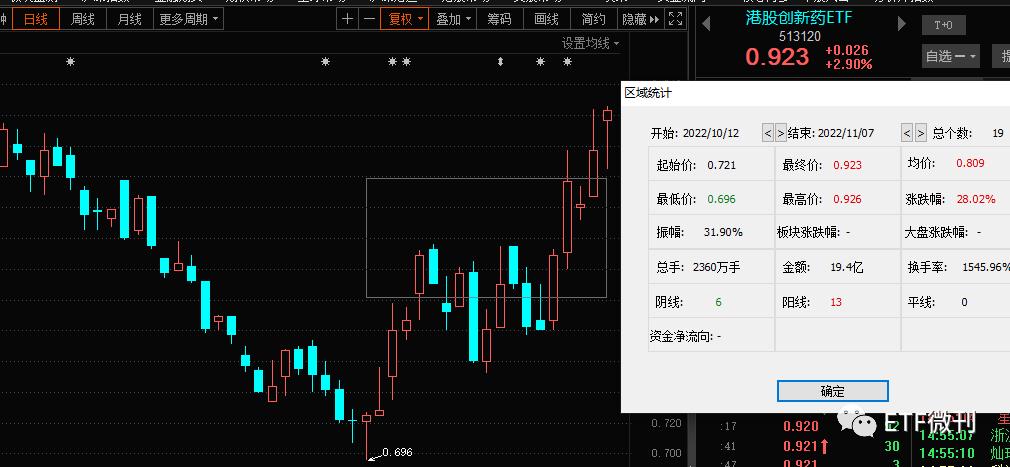Move 开始 date earlier with its < button
The width and height of the screenshot is (1010, 467).
click(767, 133)
